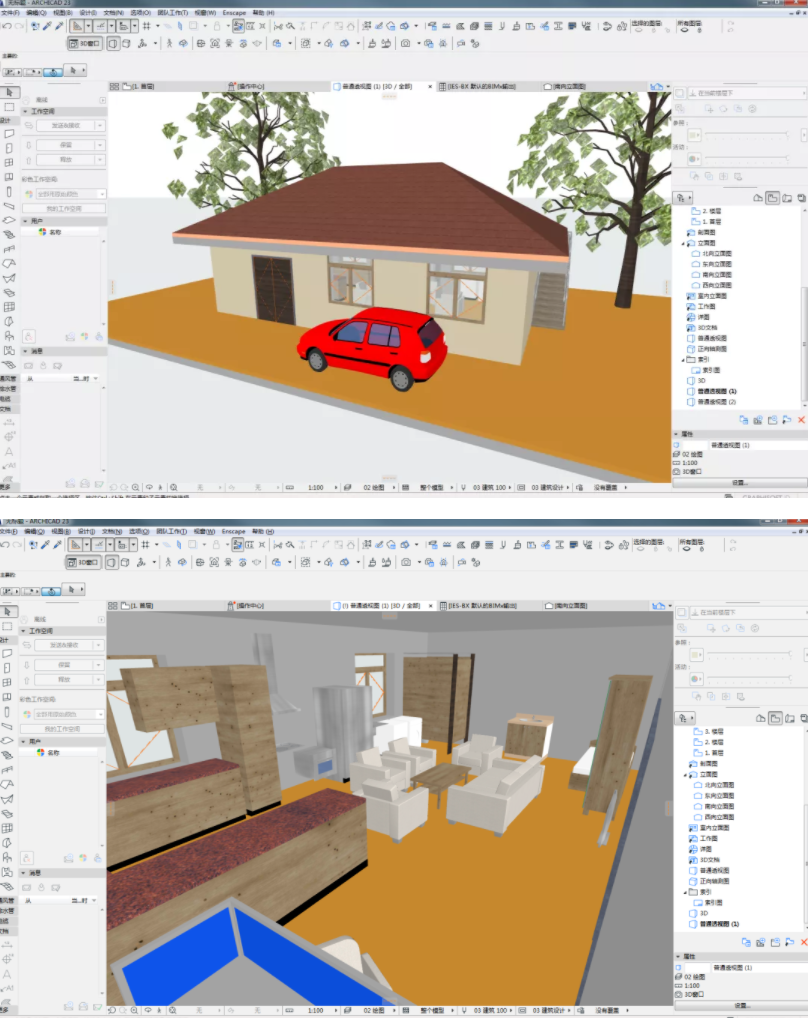808x1018 pixels.
Task: Click 我的工作空间 button in the upper window
Action: pos(64,208)
